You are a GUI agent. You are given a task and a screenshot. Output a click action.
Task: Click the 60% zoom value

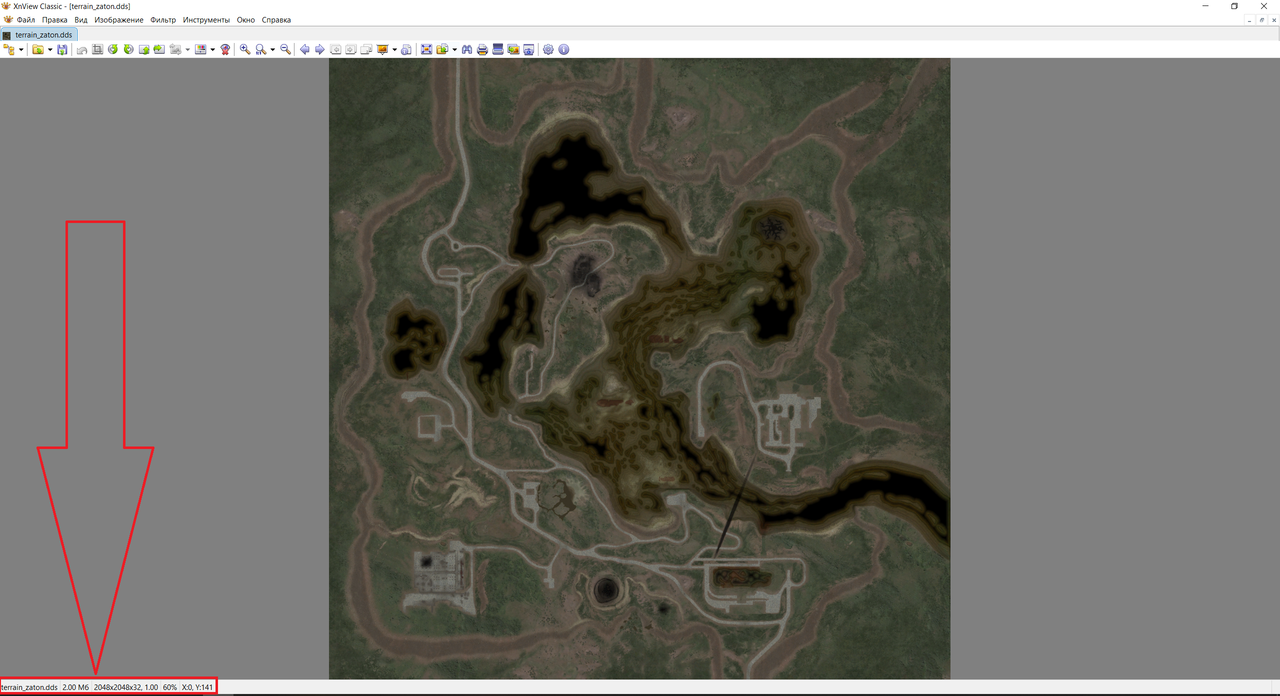pyautogui.click(x=170, y=688)
